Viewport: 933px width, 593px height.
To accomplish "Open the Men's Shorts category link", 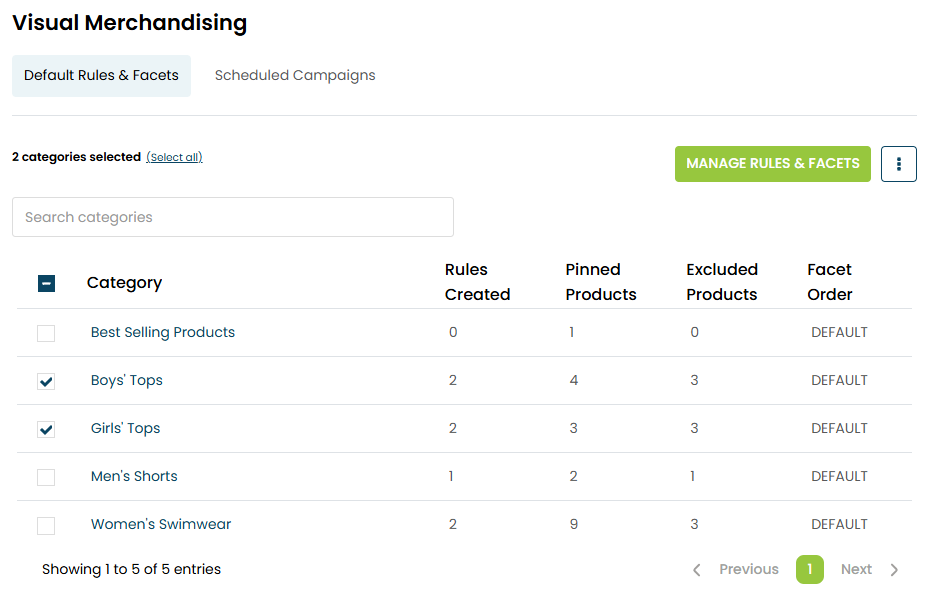I will [x=134, y=477].
